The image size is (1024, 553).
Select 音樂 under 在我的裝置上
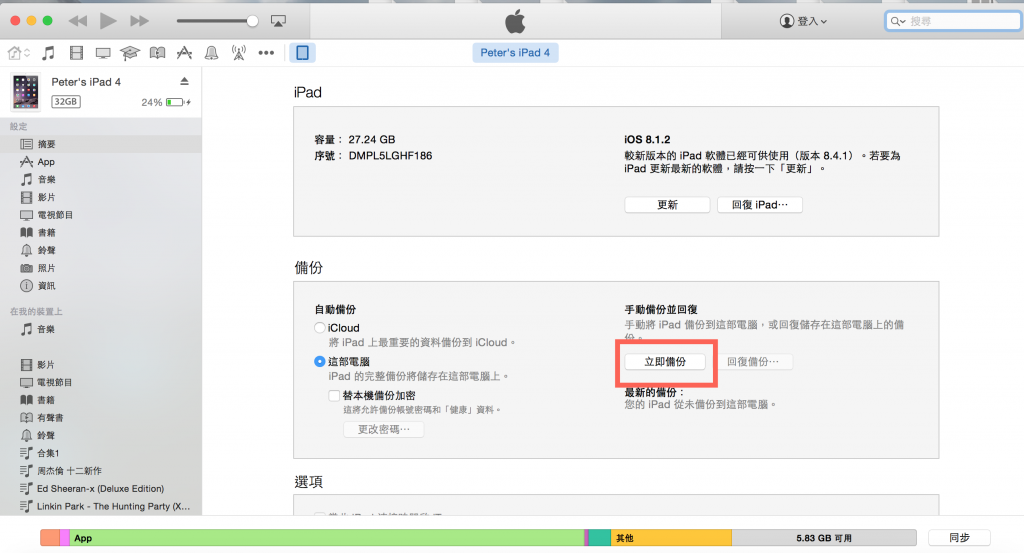click(101, 329)
